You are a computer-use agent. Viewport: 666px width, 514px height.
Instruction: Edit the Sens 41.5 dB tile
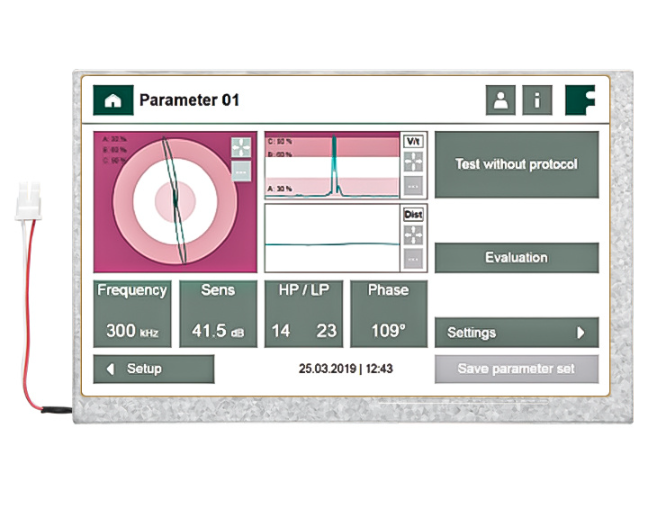218,313
